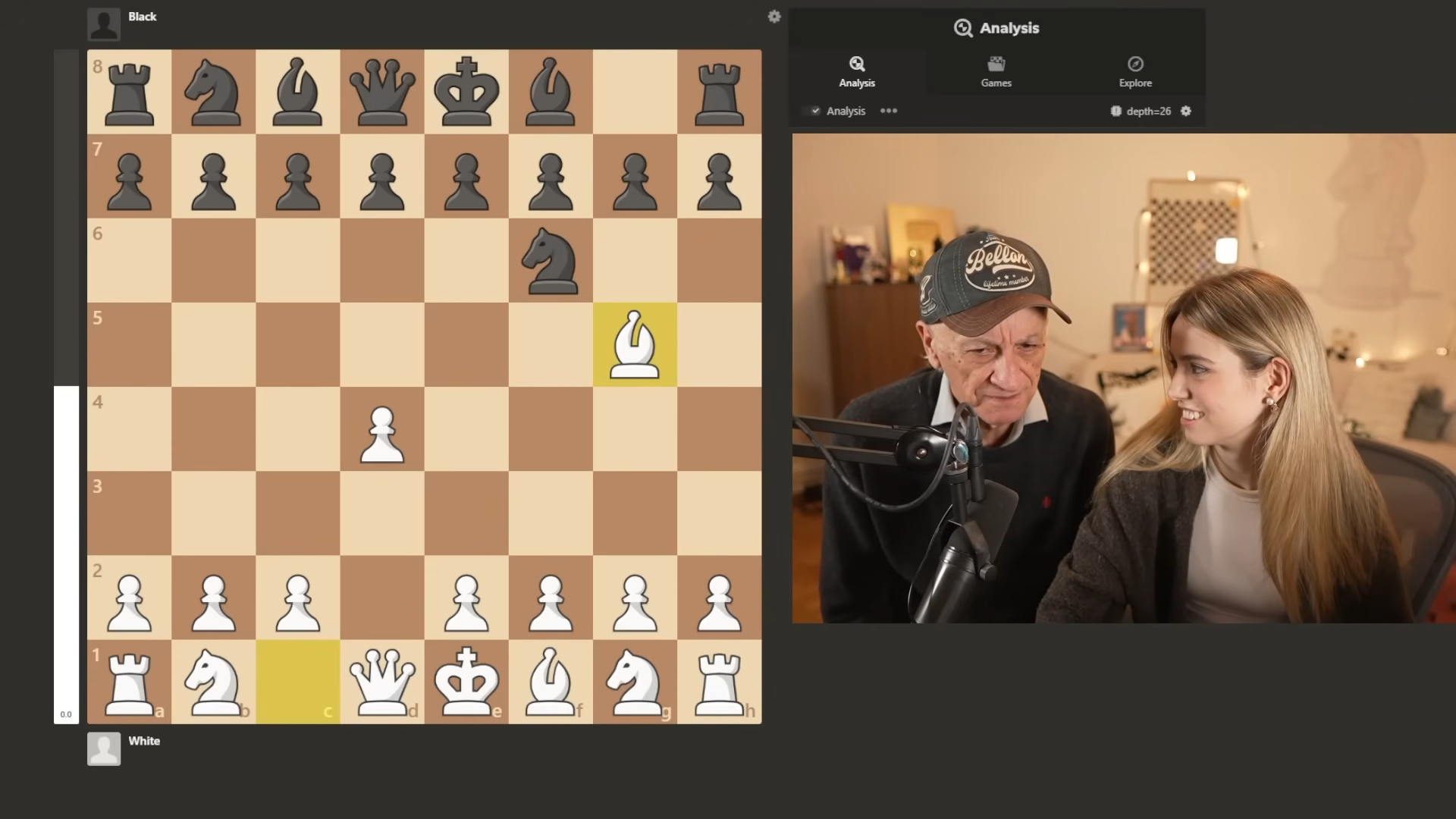
Task: Click the magnifier icon in the Analysis header
Action: tap(963, 28)
